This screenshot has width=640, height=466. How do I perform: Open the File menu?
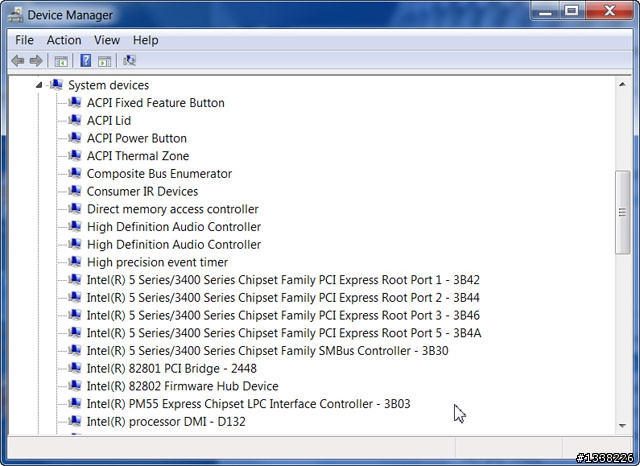24,40
